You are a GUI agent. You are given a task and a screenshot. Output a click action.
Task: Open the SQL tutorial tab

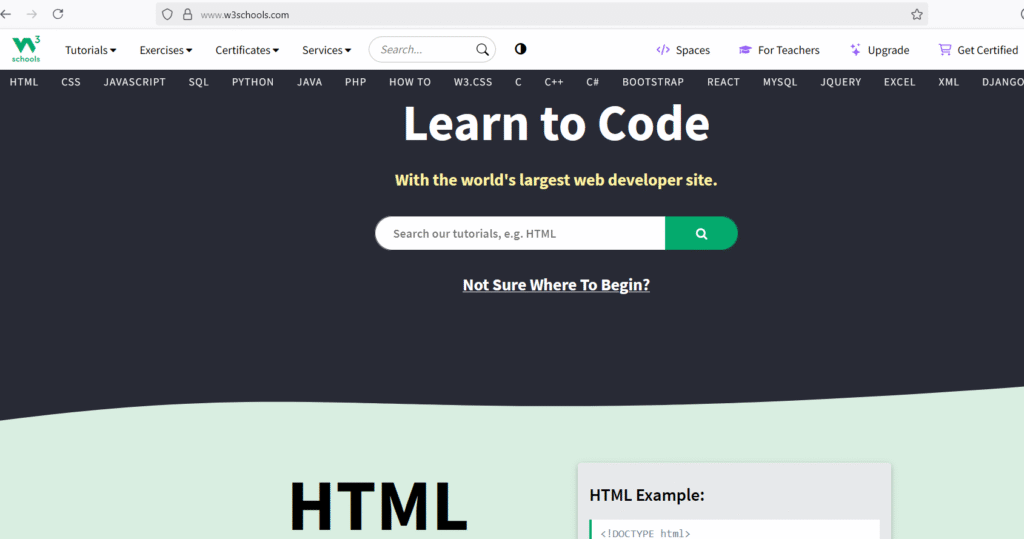click(x=199, y=82)
